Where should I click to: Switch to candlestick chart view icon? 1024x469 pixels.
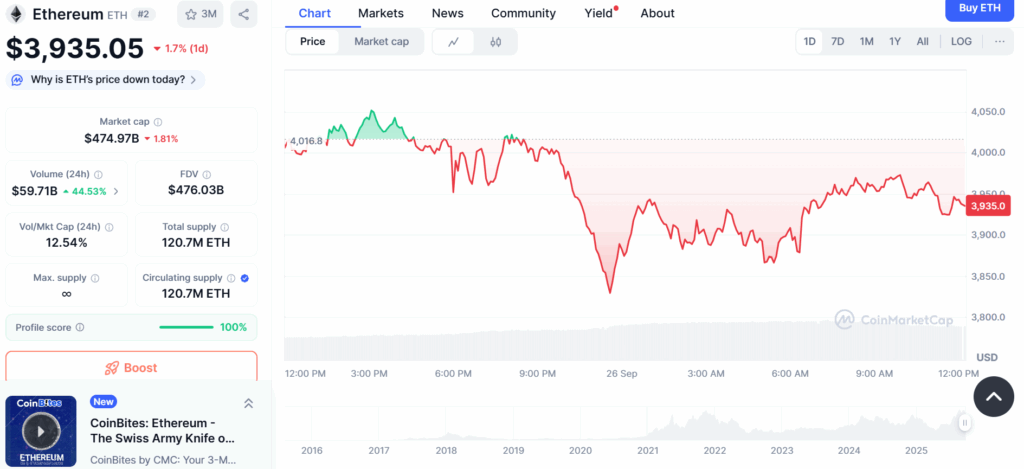pos(495,42)
